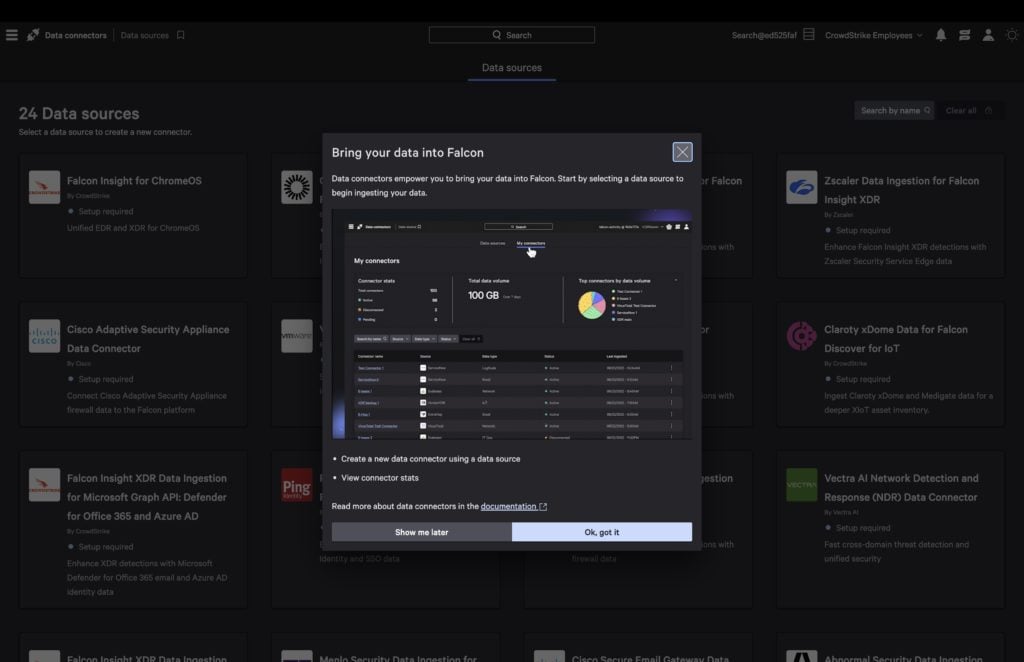The image size is (1024, 662).
Task: Toggle light/dark theme sun icon
Action: pos(1012,35)
